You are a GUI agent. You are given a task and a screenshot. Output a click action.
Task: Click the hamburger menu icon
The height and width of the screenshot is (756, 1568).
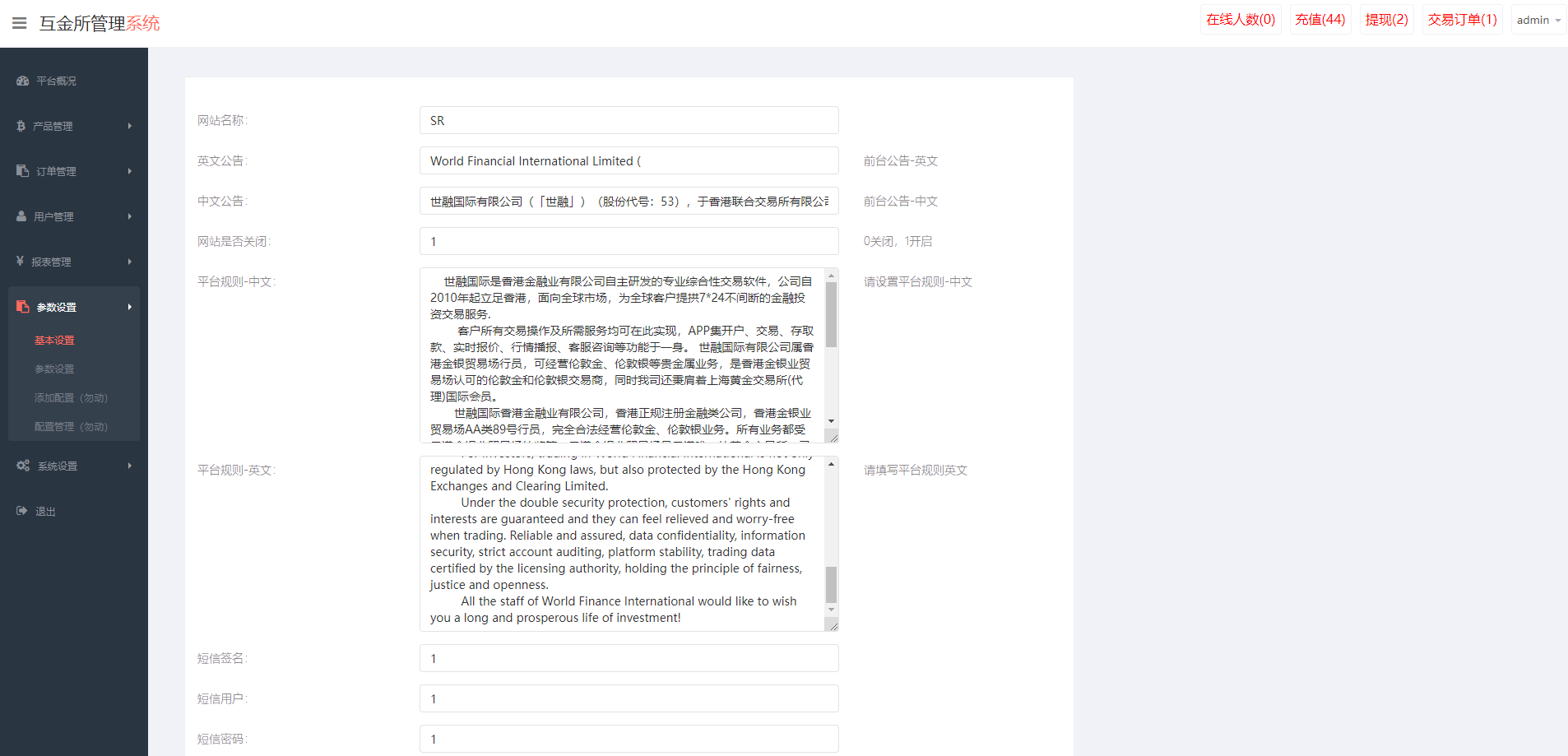click(x=19, y=23)
